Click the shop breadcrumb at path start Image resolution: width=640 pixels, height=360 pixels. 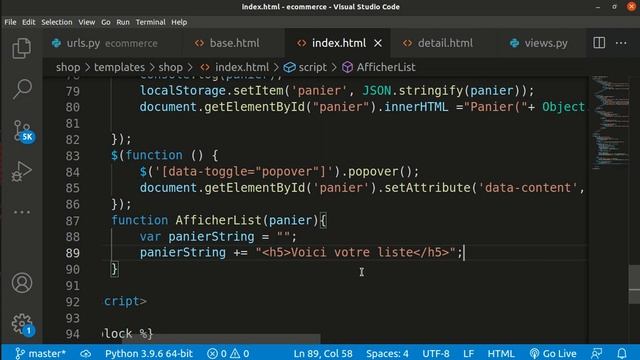click(68, 67)
